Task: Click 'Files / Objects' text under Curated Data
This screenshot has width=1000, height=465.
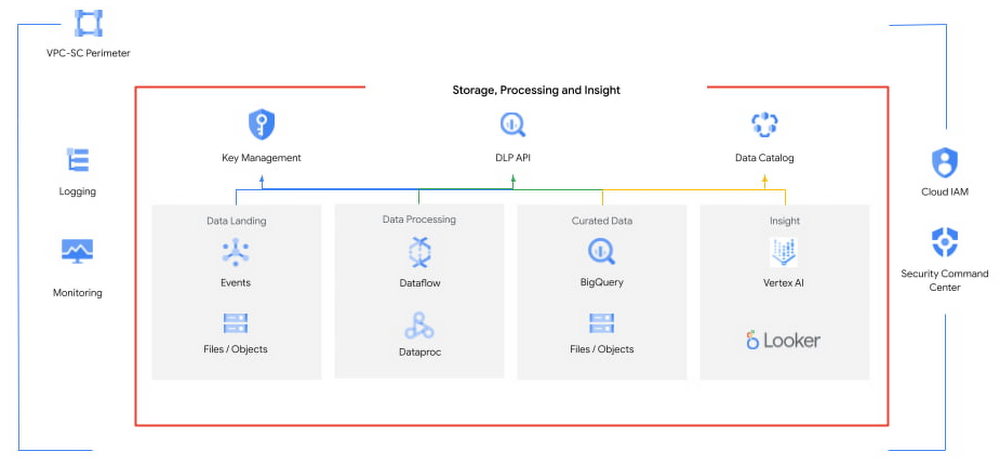Action: [x=601, y=349]
